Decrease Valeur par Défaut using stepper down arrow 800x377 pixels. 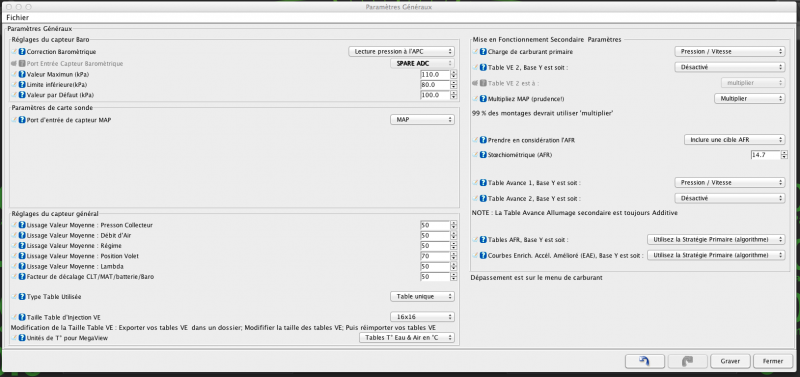(x=453, y=97)
